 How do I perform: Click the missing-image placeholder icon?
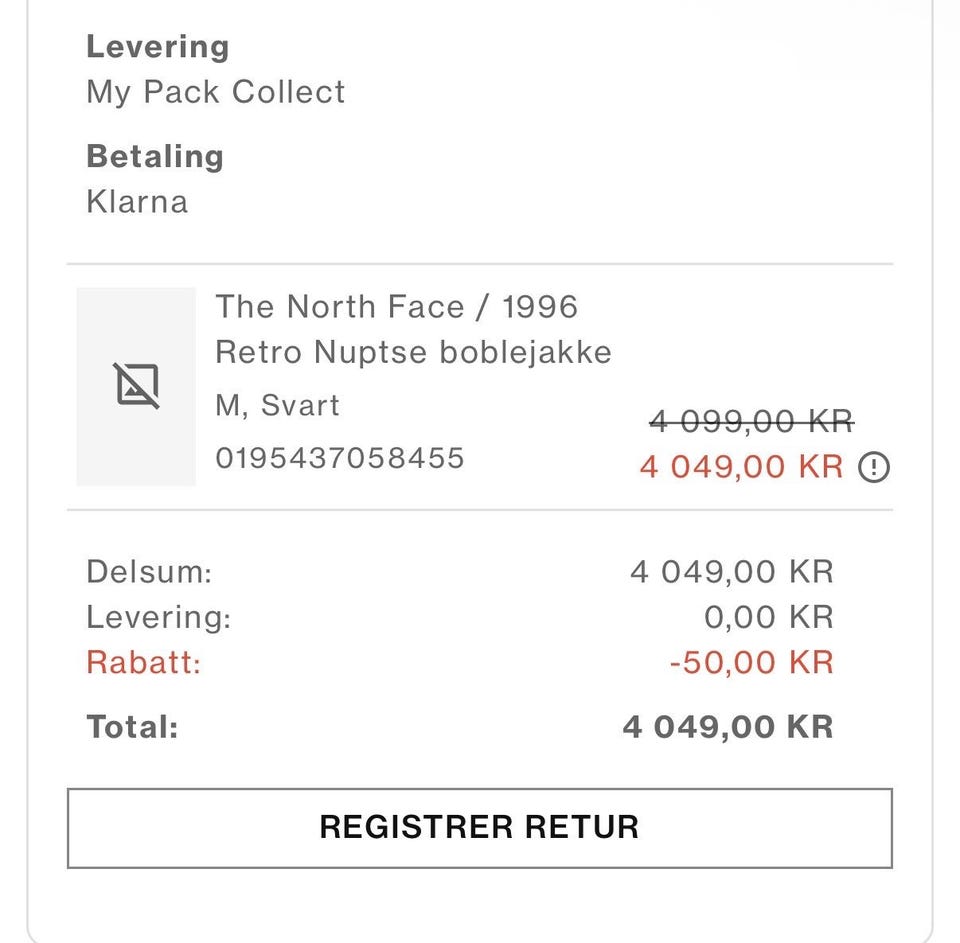click(137, 385)
